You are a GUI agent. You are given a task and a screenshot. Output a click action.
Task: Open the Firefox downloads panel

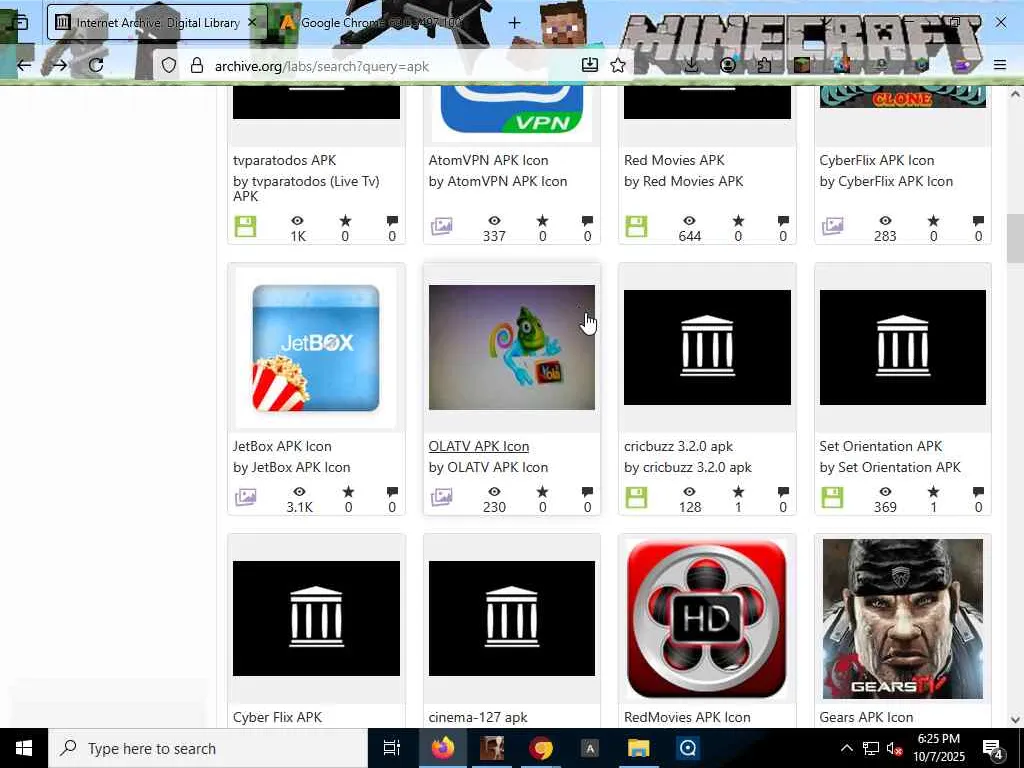692,65
